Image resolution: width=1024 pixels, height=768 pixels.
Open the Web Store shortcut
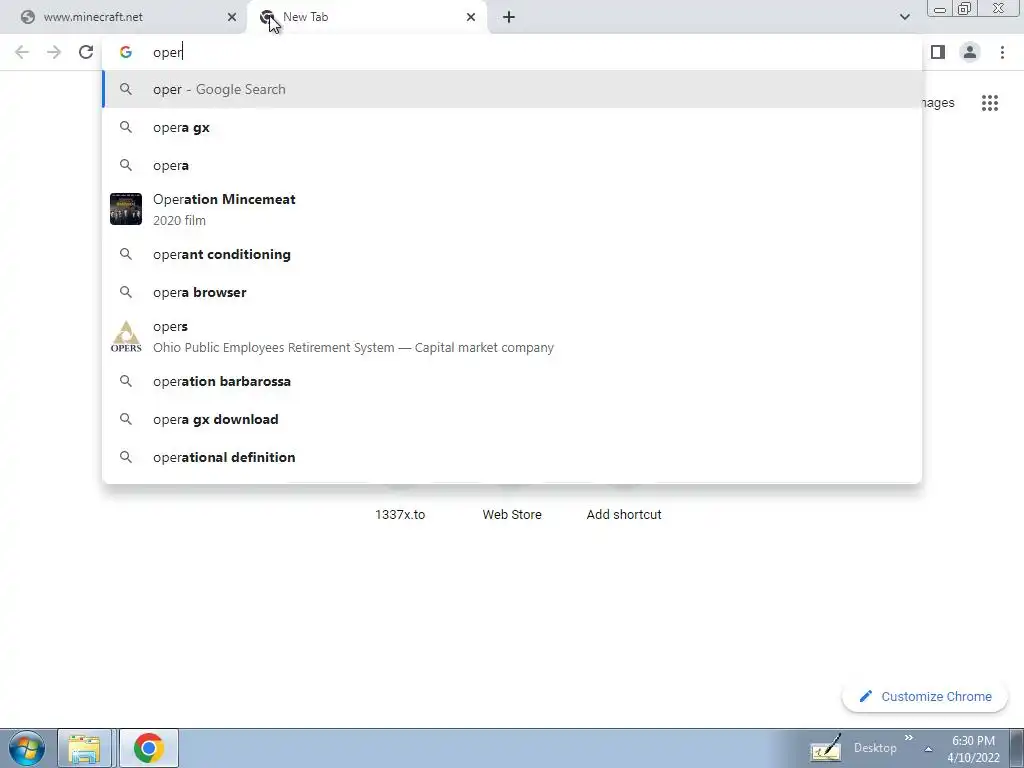512,515
